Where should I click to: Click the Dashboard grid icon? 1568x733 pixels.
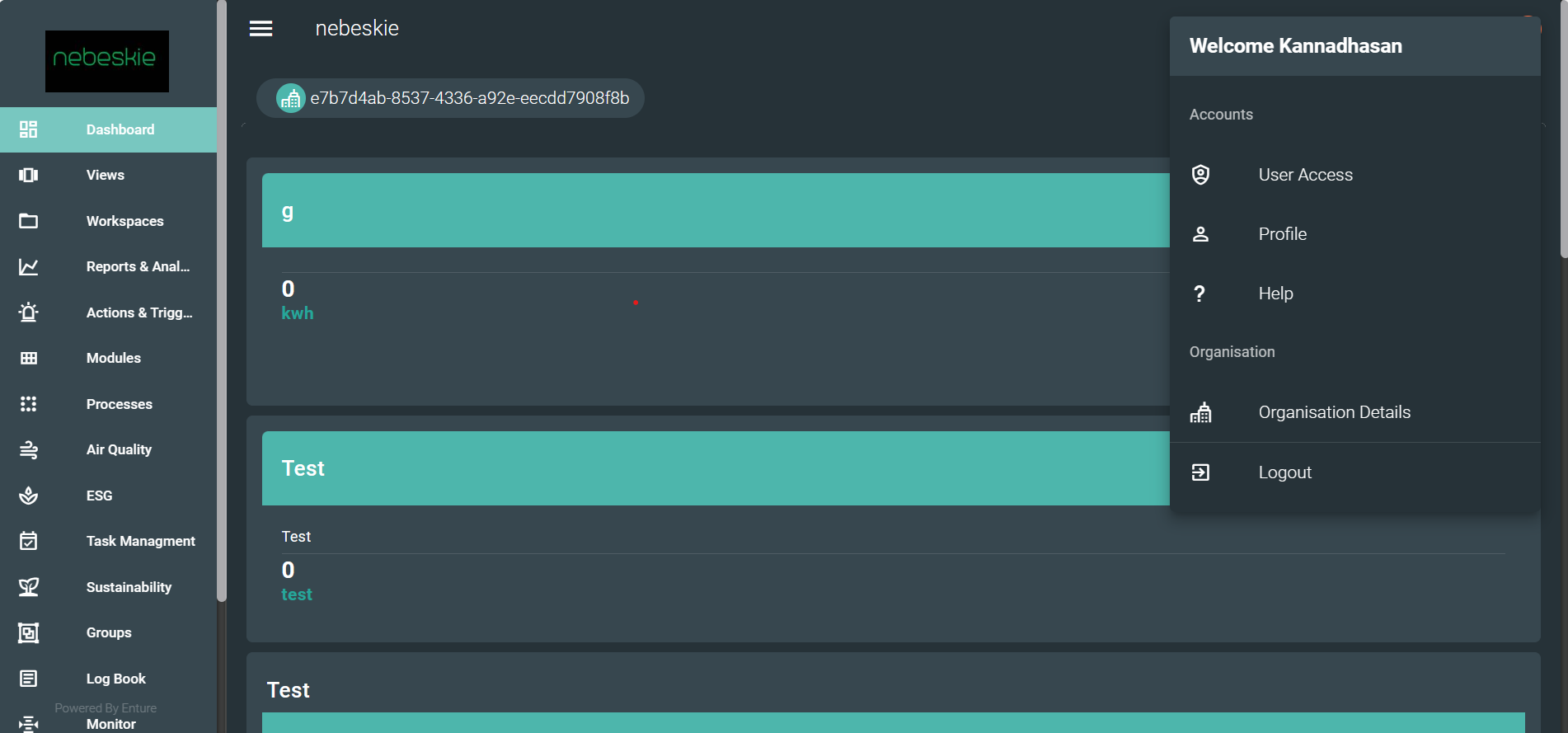point(29,129)
